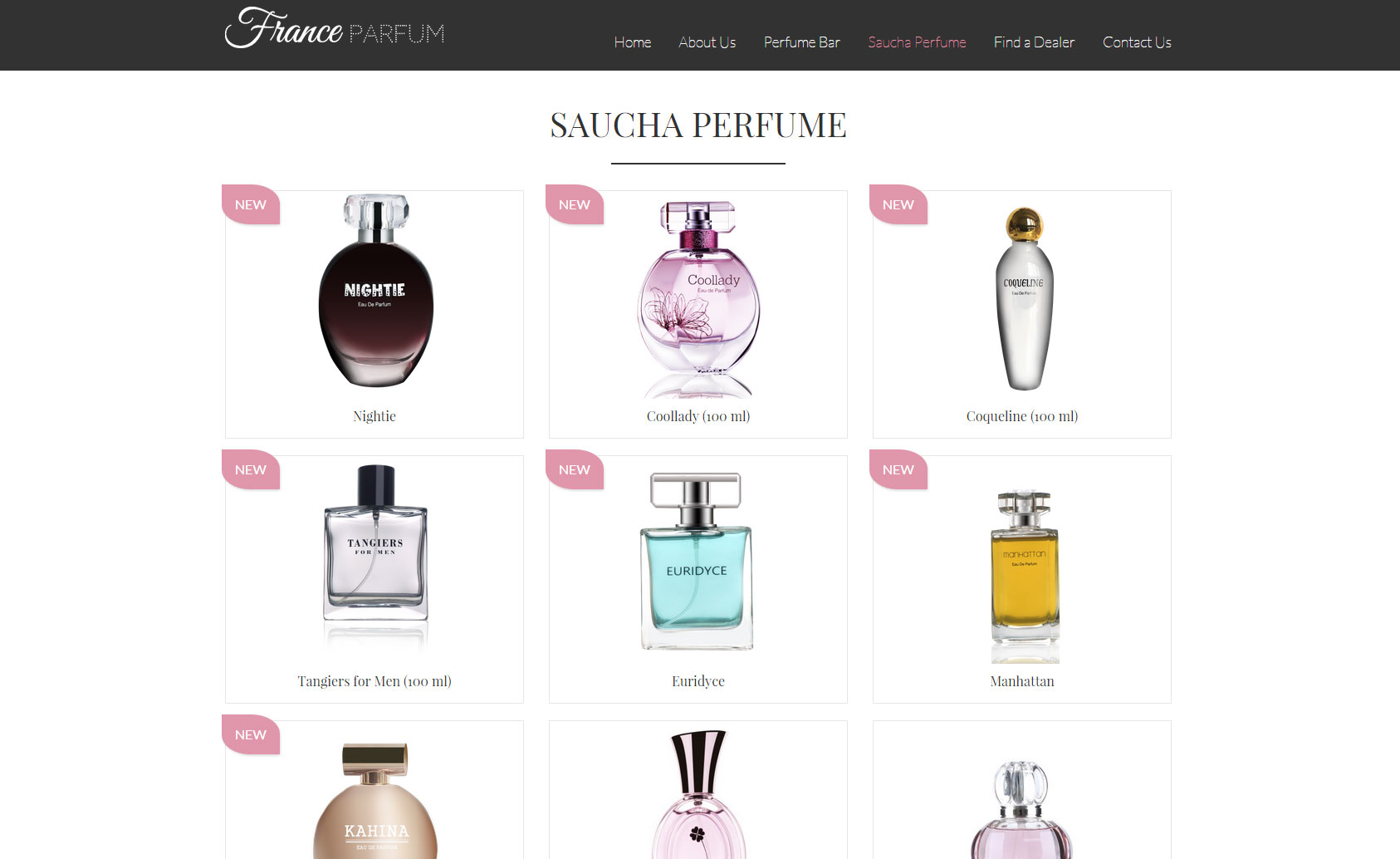
Task: Open the Home menu item
Action: click(x=633, y=42)
